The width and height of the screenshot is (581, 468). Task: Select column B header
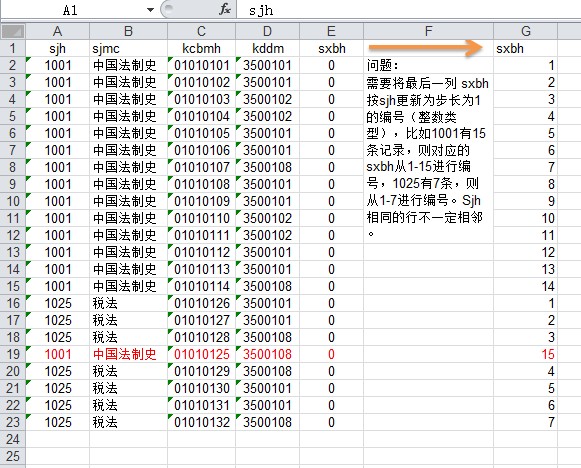[x=128, y=31]
